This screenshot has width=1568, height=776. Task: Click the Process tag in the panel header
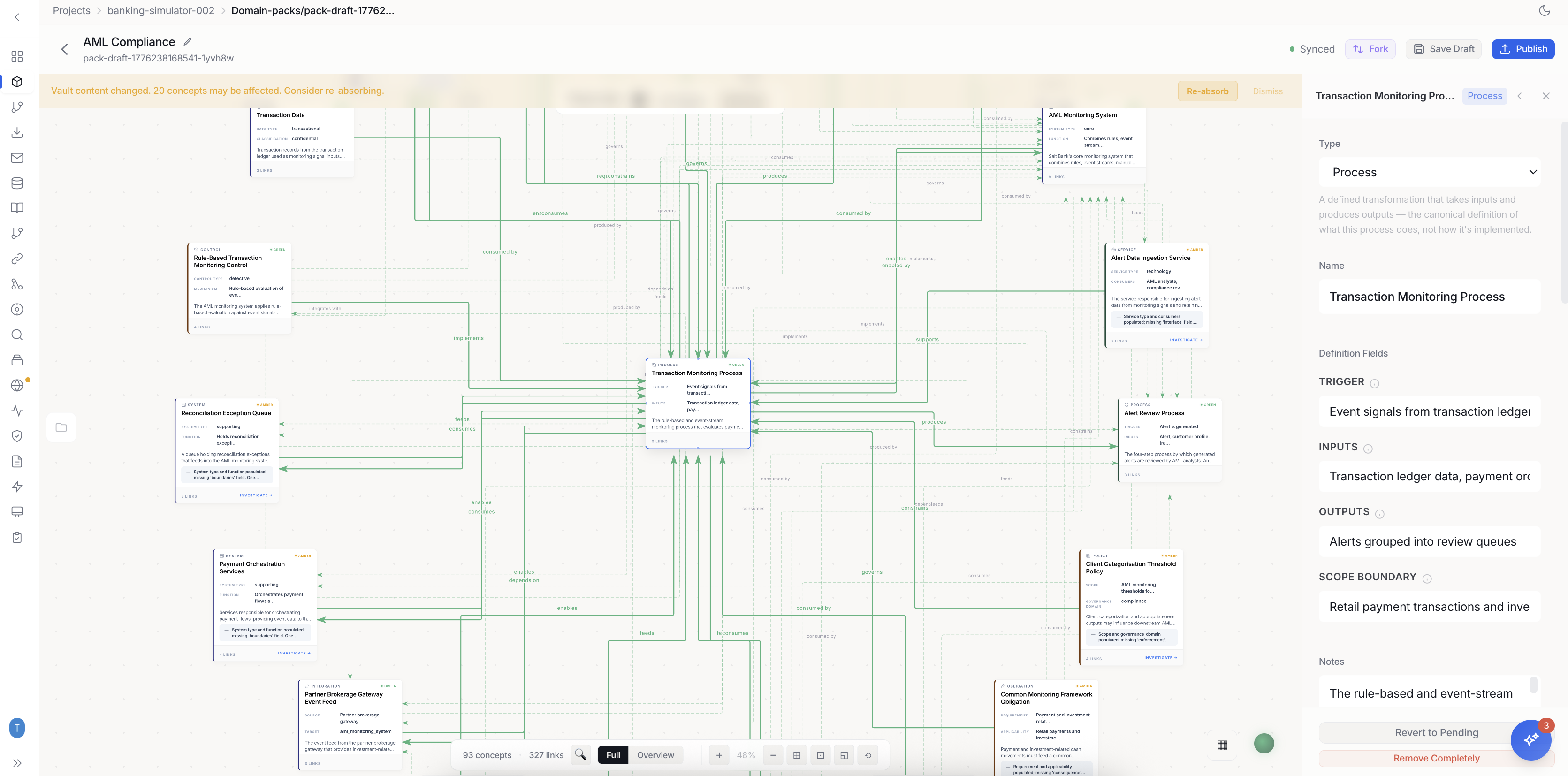coord(1484,96)
